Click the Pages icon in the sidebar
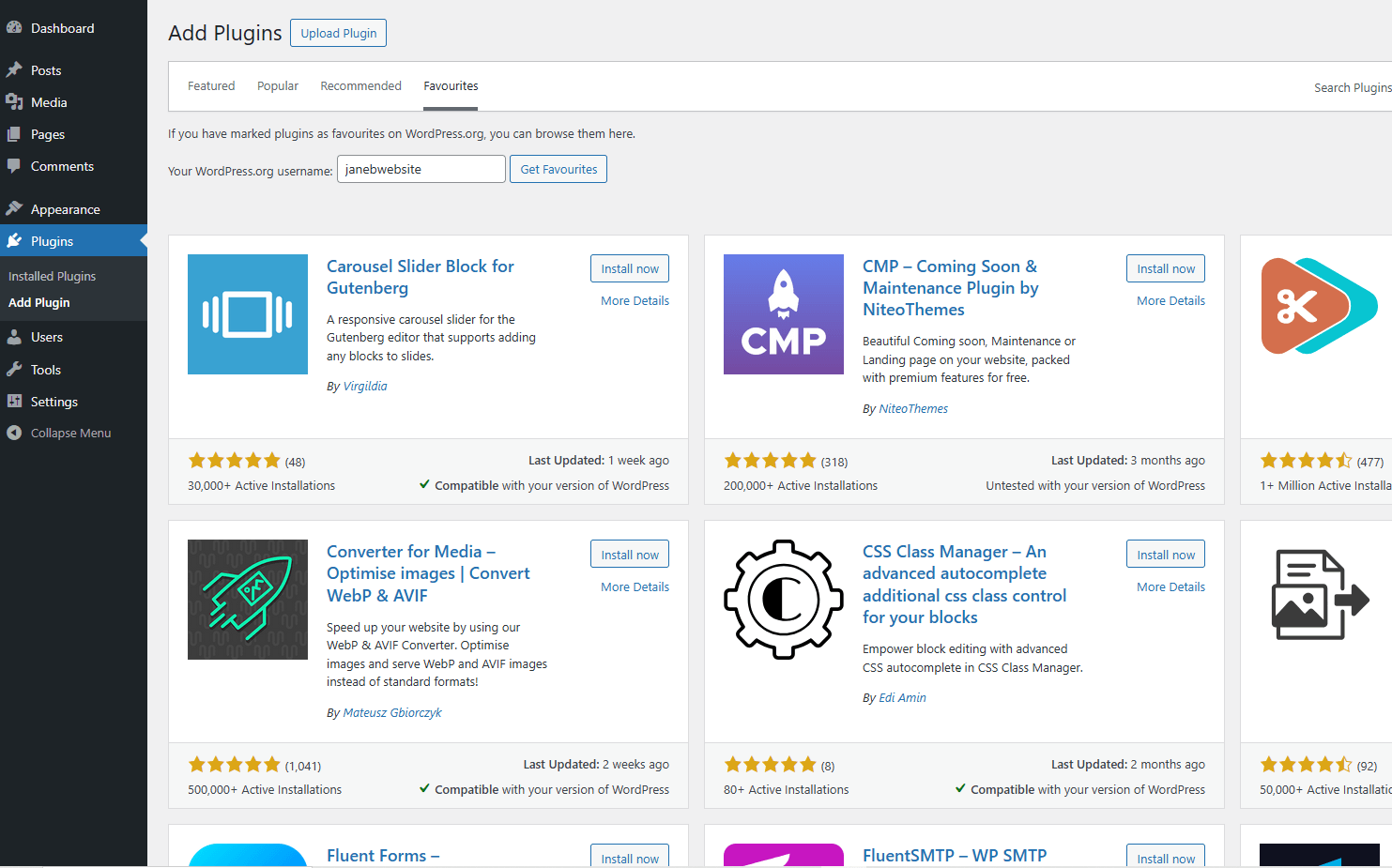 pyautogui.click(x=15, y=133)
